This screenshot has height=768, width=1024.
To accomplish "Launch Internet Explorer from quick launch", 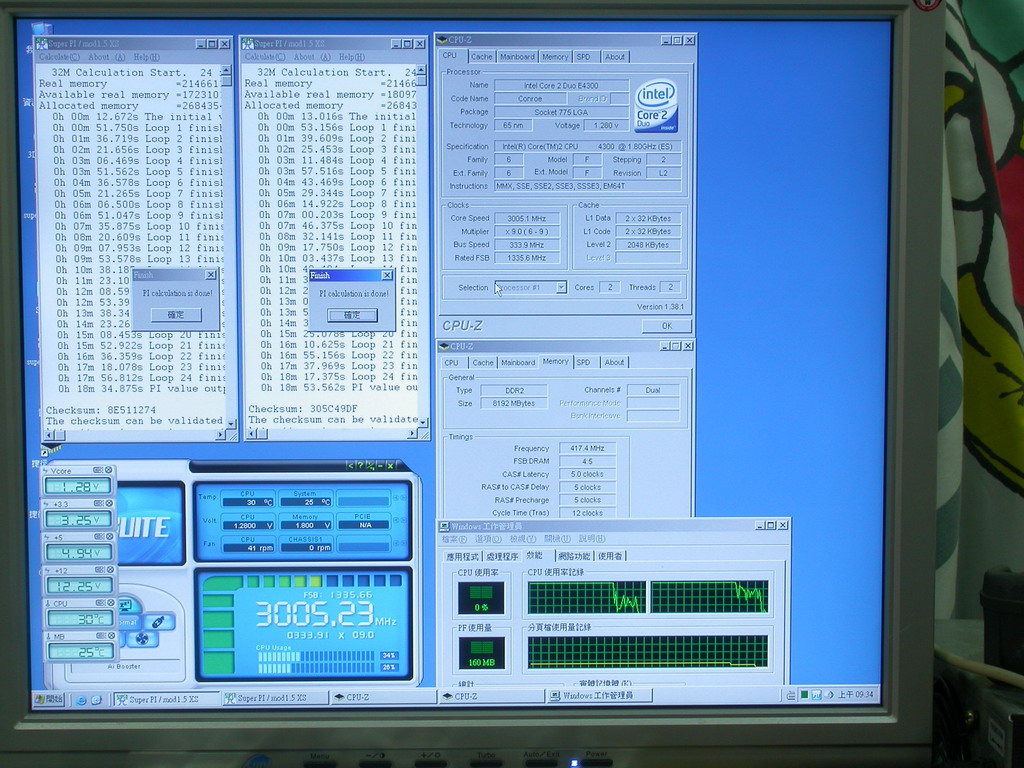I will pyautogui.click(x=81, y=699).
